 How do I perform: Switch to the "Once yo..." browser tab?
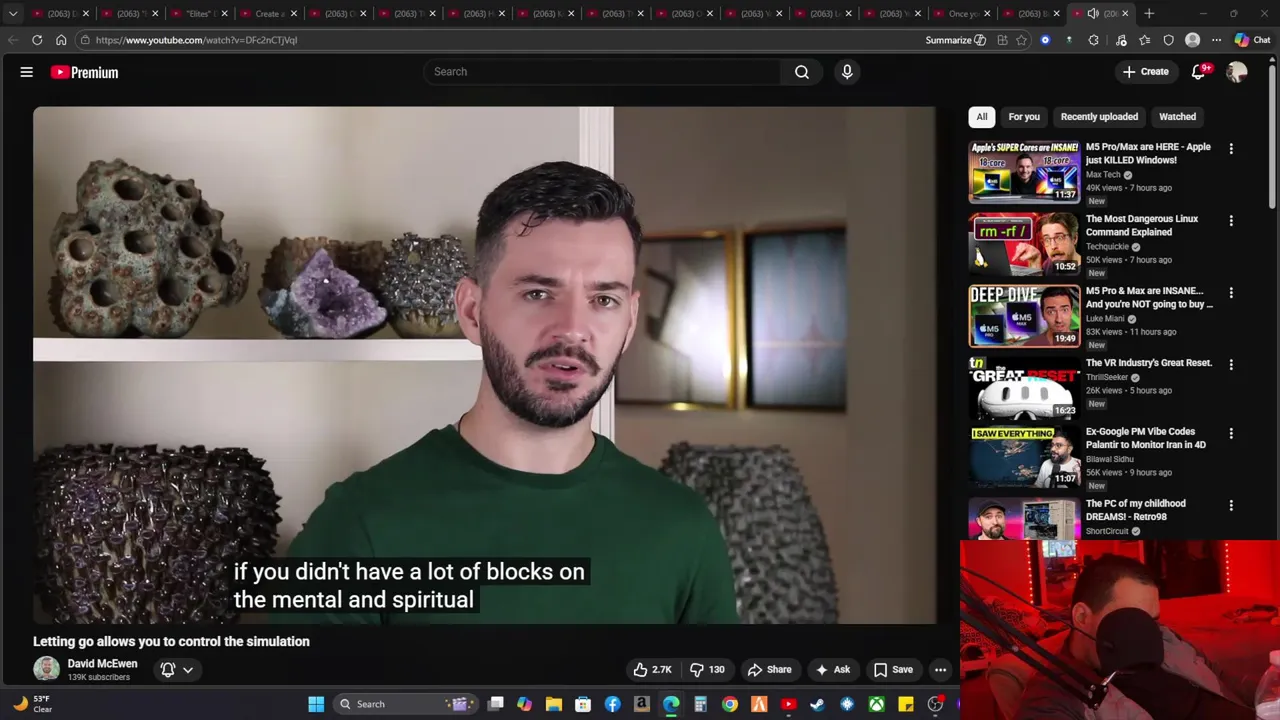pos(960,14)
